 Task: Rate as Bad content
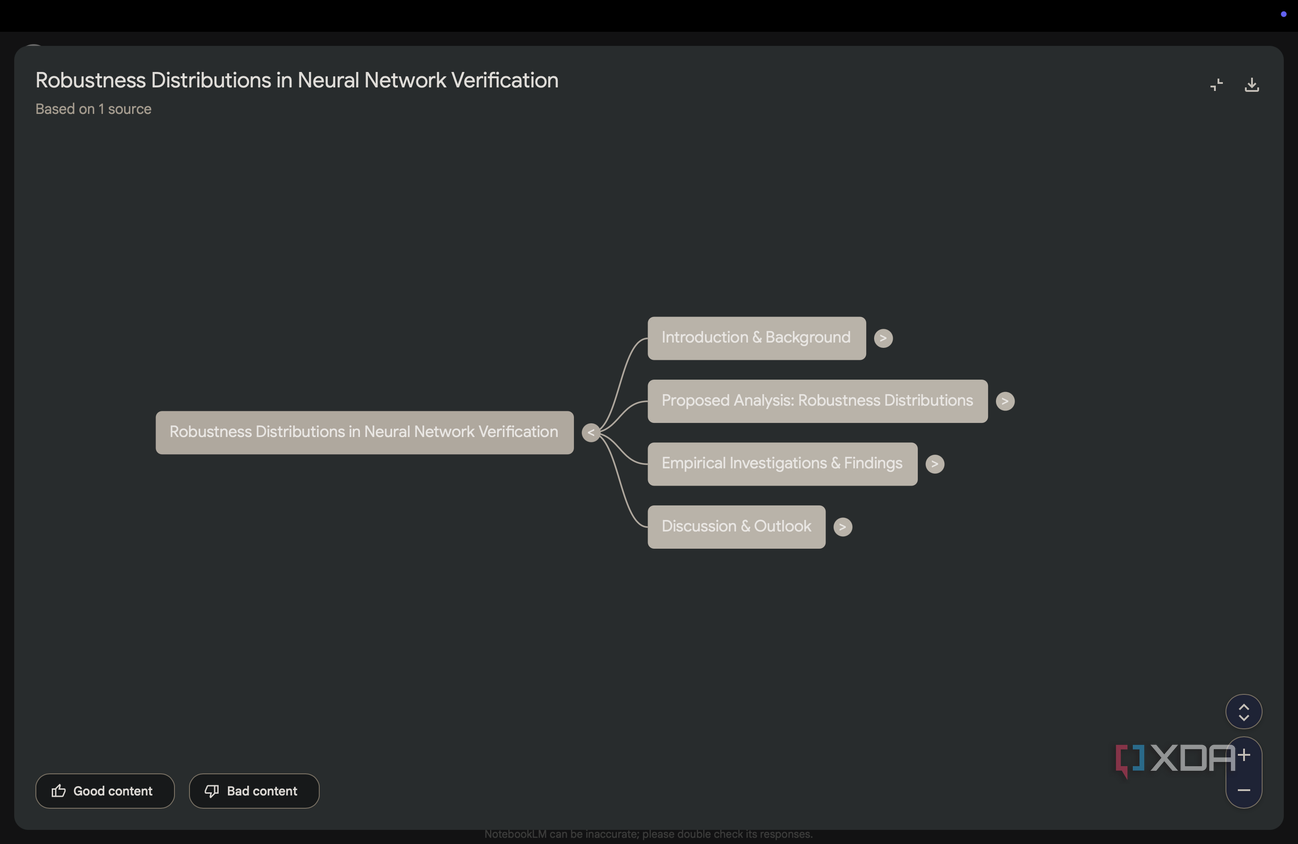coord(254,791)
